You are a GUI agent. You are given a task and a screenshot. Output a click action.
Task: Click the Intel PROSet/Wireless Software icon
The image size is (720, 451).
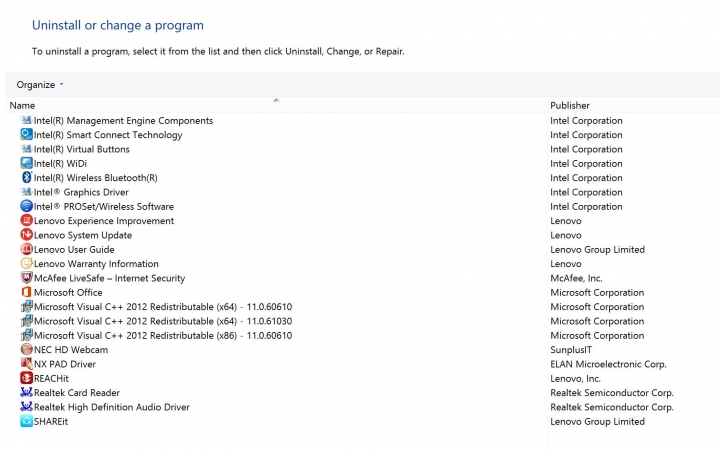(x=26, y=206)
